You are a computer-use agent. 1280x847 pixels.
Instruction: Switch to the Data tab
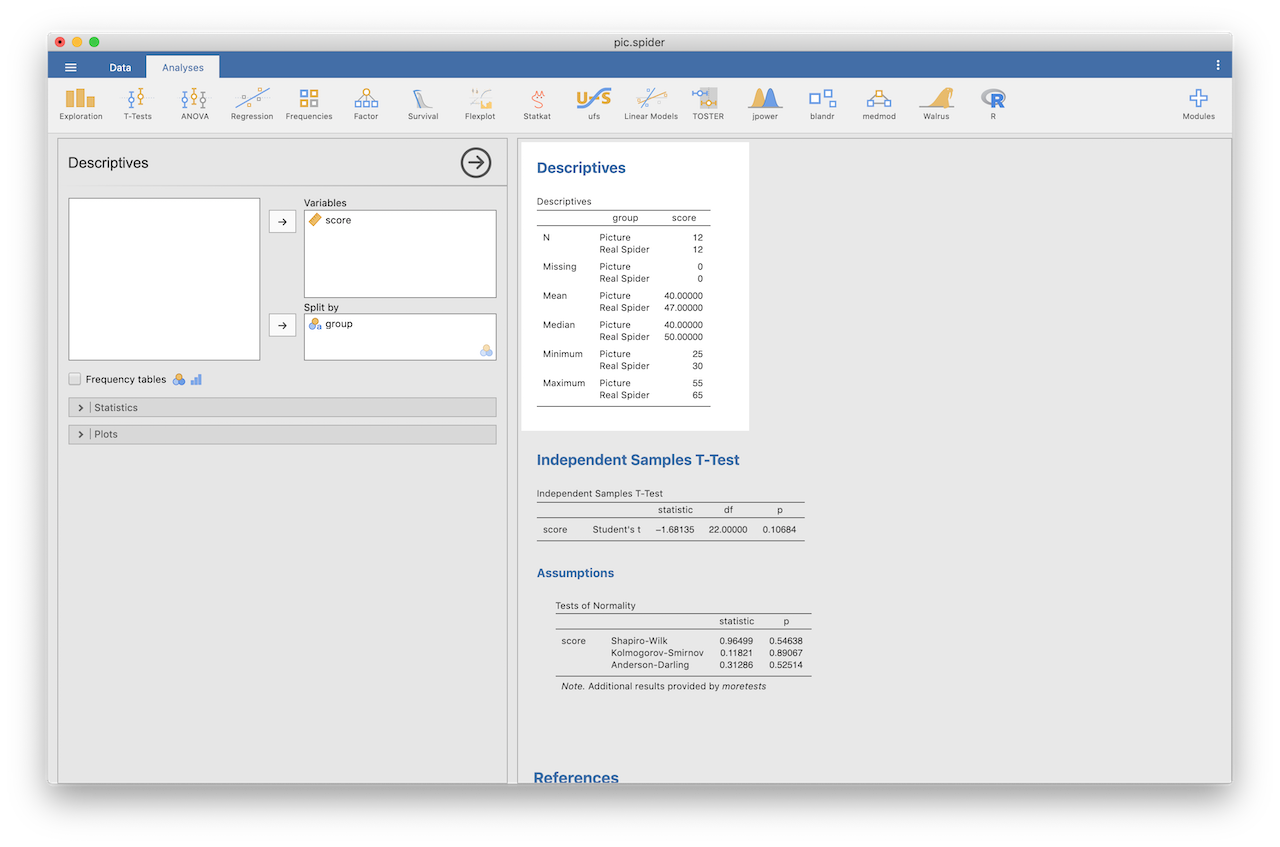120,68
